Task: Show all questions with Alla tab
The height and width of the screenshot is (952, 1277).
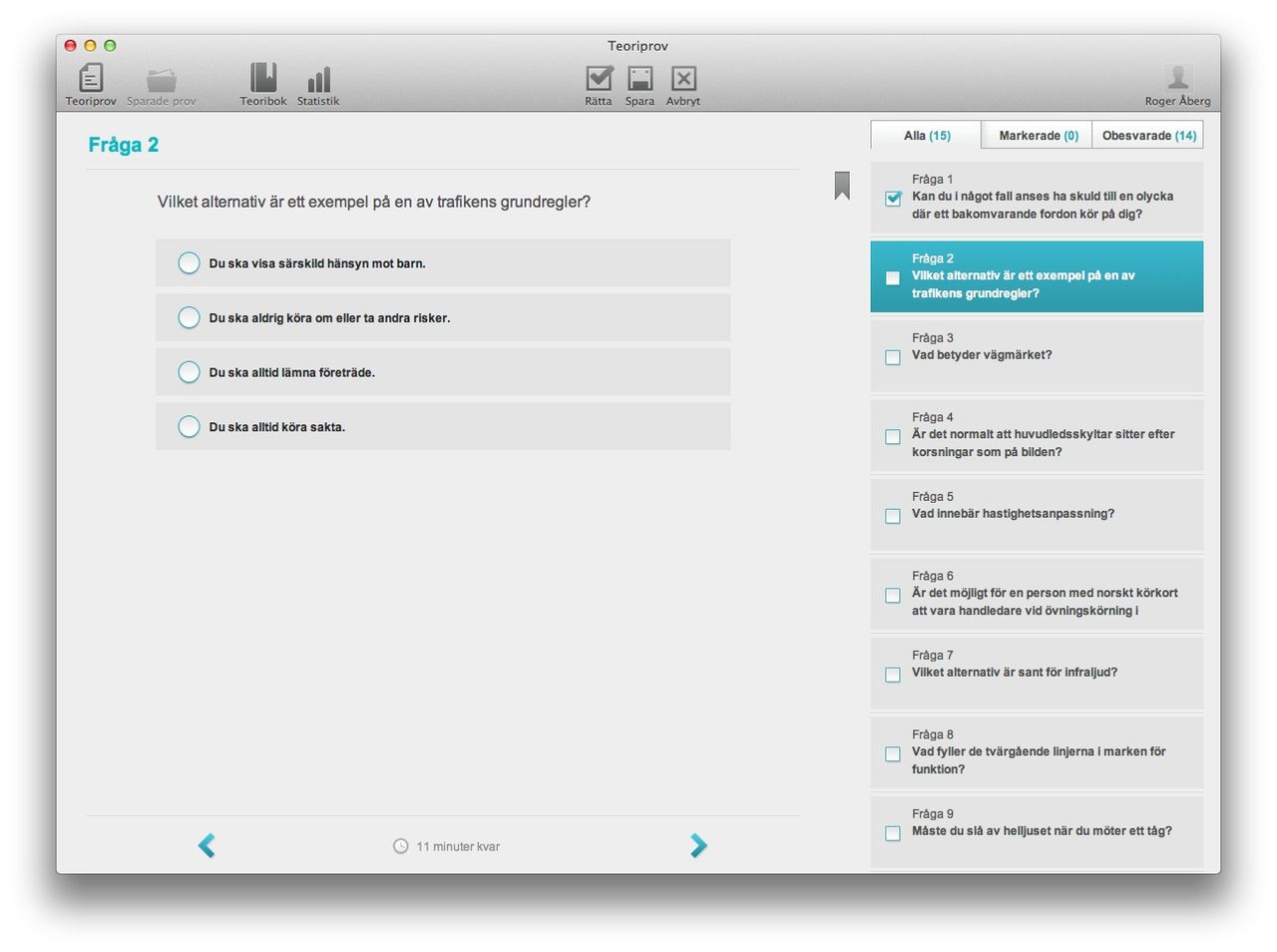Action: [927, 136]
